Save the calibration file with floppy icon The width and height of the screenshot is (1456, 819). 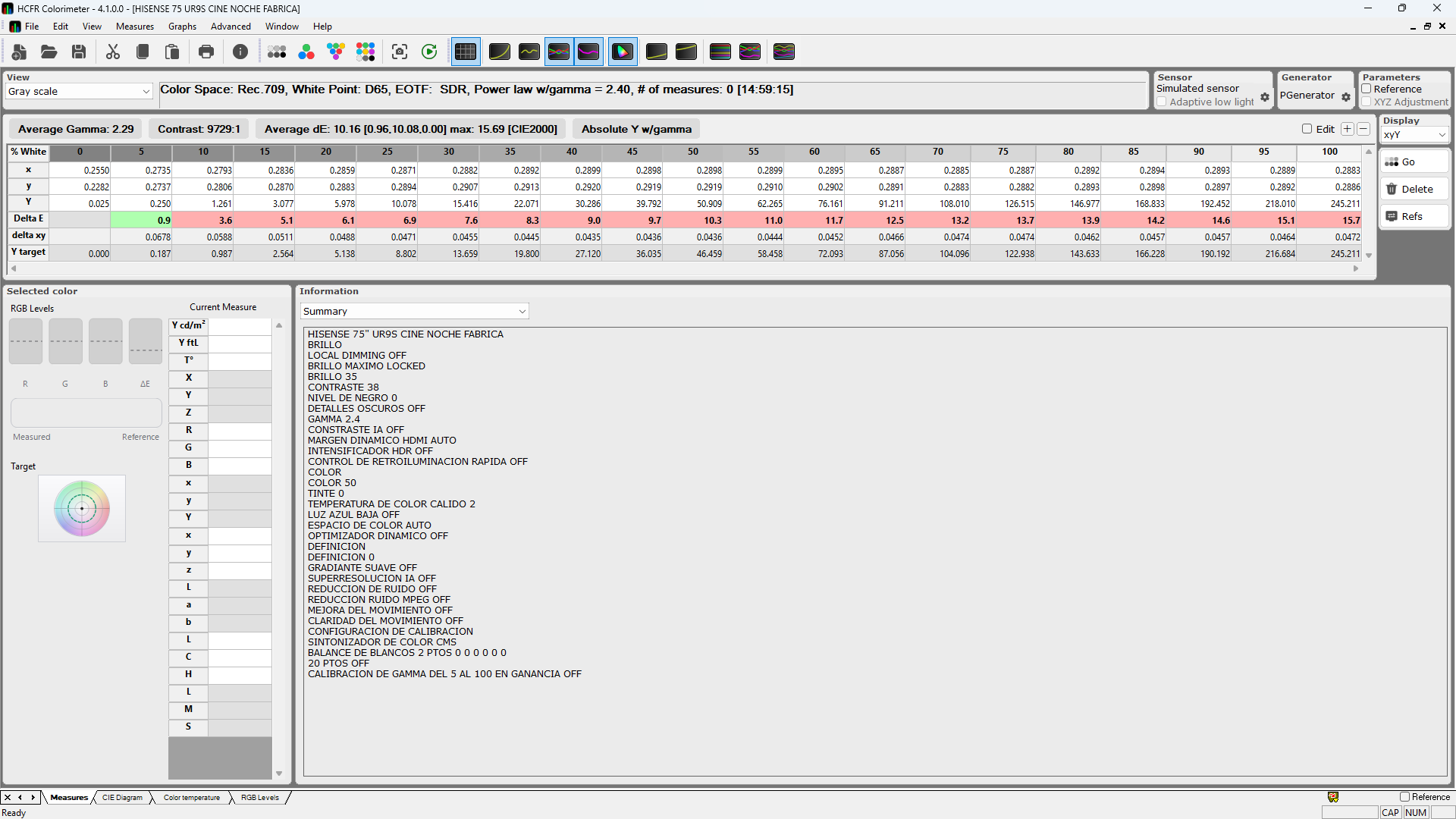[79, 52]
